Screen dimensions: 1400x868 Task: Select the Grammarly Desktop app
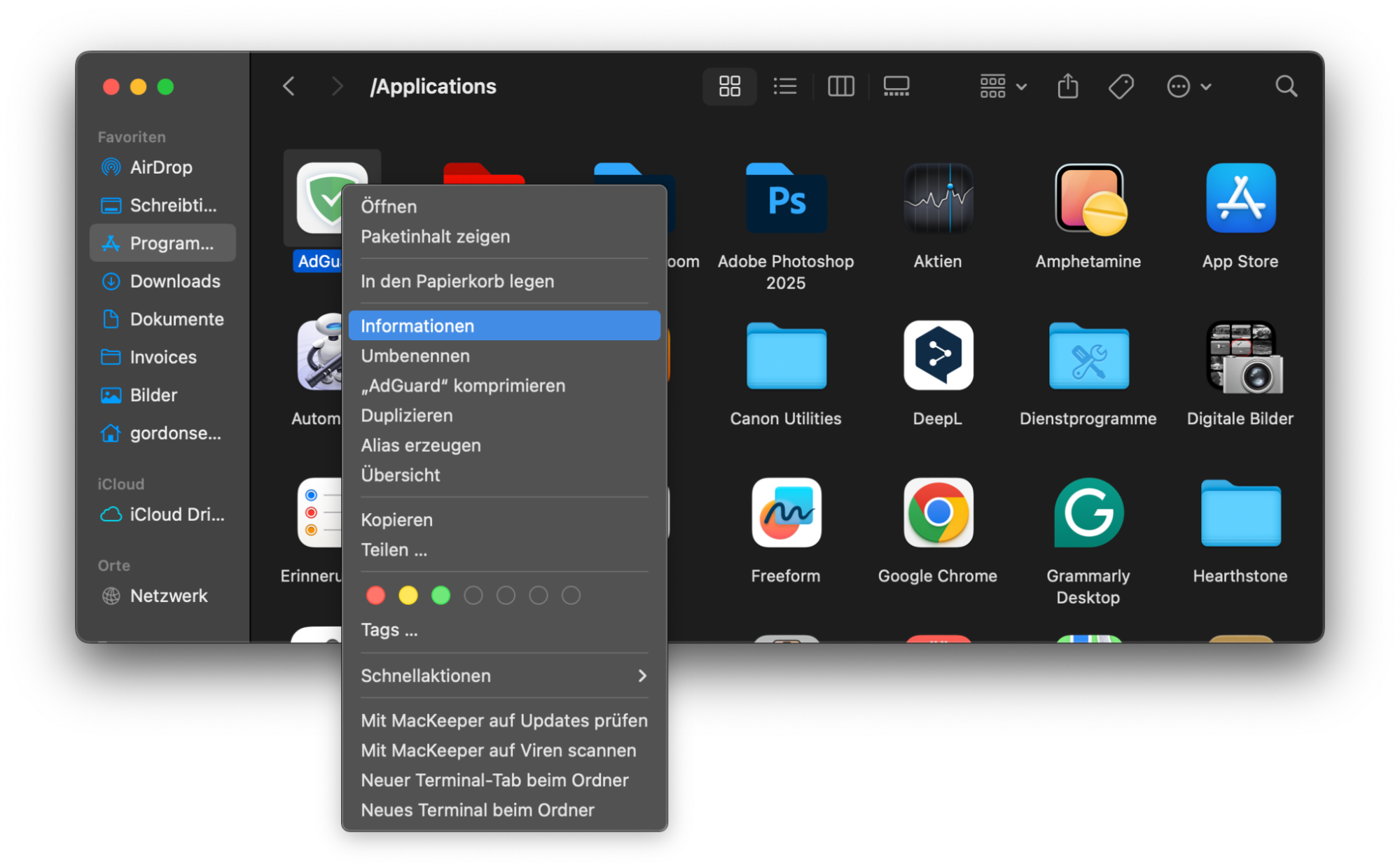click(x=1088, y=513)
